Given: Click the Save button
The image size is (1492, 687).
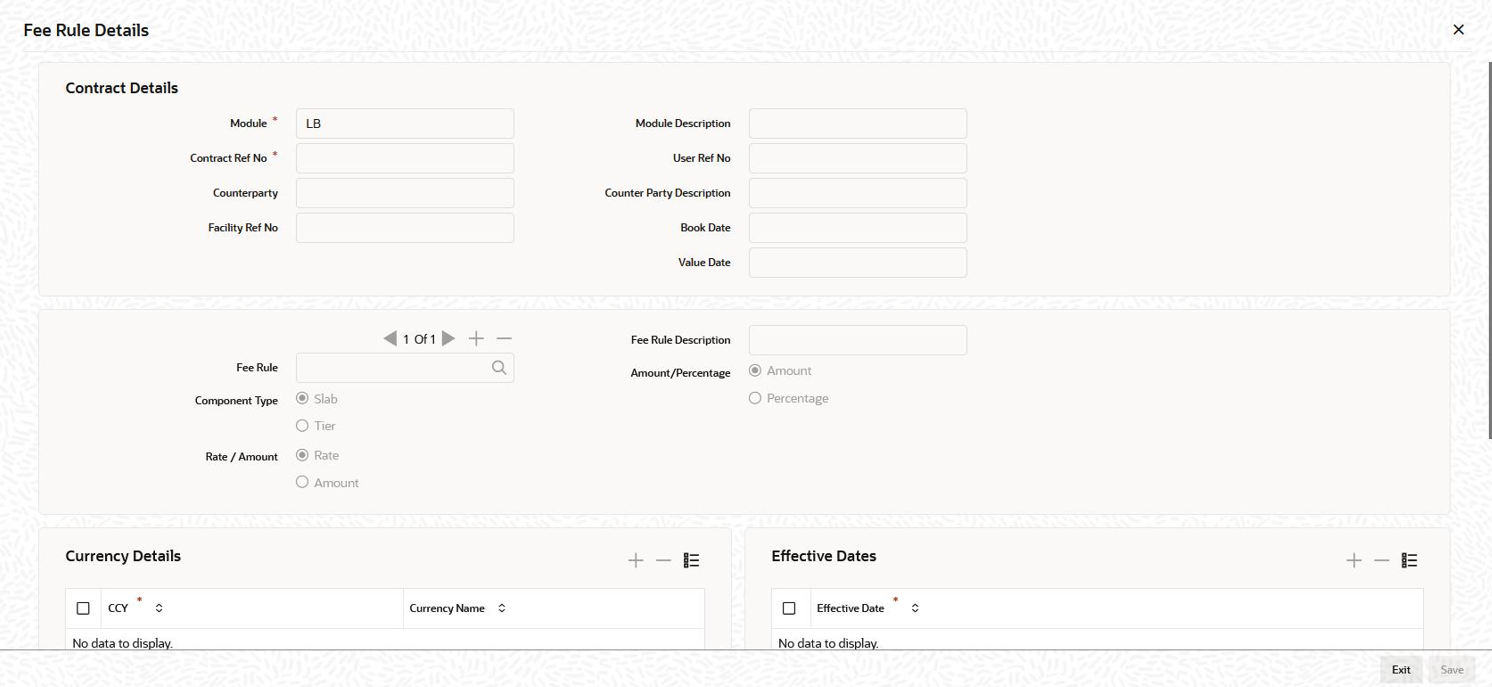Looking at the screenshot, I should pyautogui.click(x=1452, y=670).
